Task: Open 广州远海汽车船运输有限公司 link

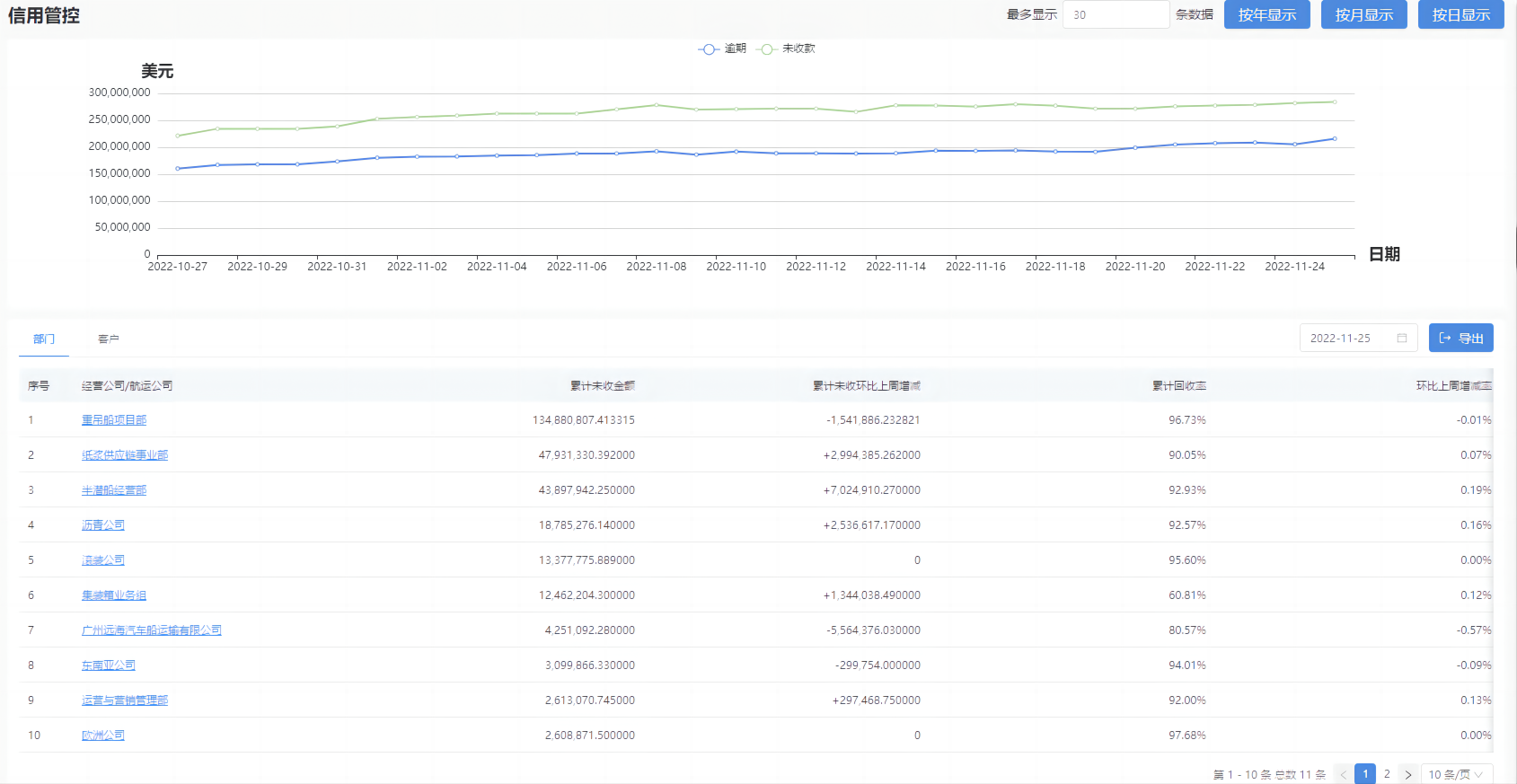Action: [x=152, y=630]
